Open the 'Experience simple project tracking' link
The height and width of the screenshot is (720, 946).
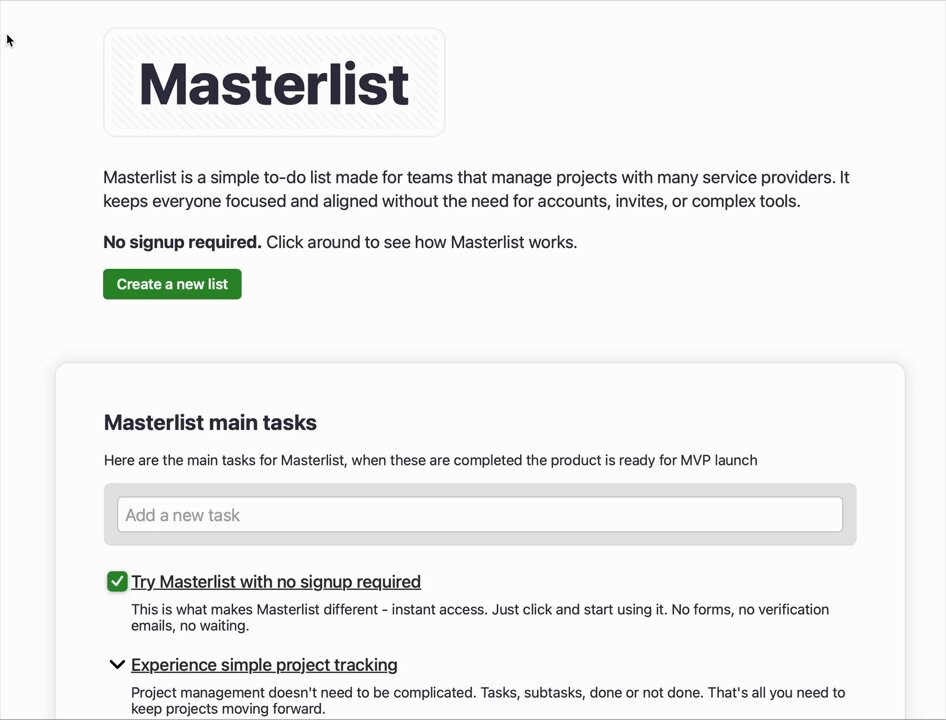pos(264,665)
